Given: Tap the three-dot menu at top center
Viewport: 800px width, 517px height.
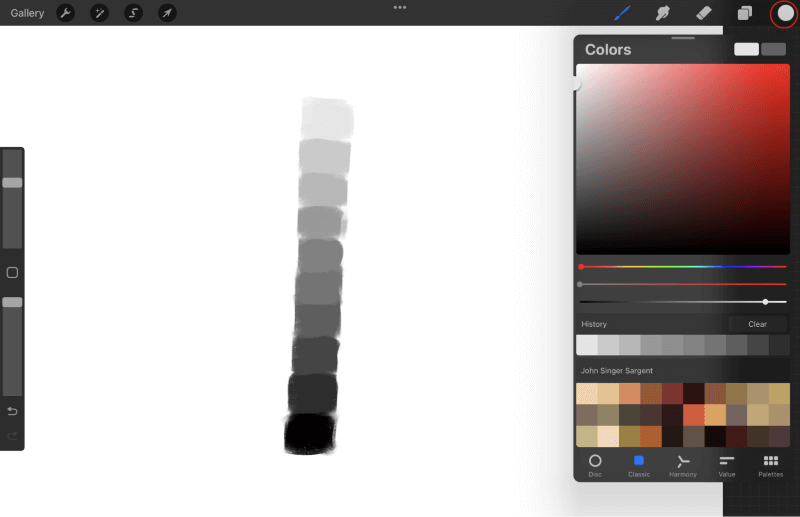Looking at the screenshot, I should point(400,7).
